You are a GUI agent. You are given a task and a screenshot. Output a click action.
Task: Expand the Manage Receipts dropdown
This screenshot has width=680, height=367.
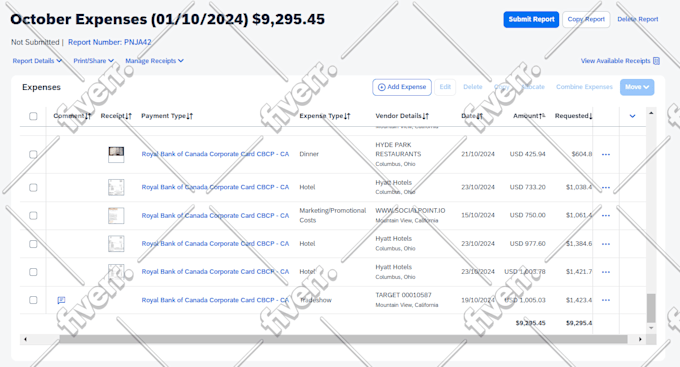[x=154, y=61]
